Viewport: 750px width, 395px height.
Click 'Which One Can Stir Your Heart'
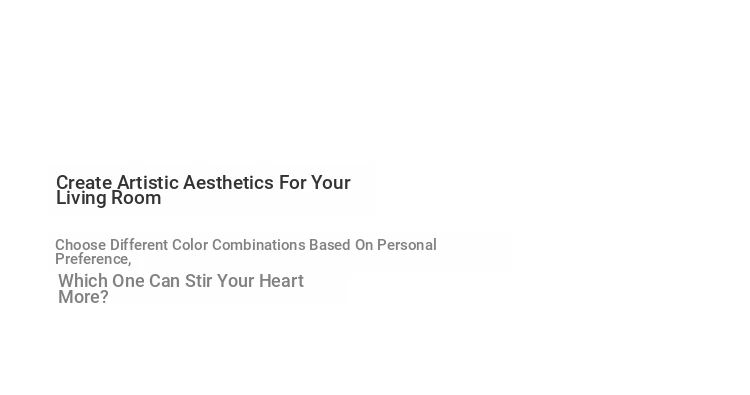[x=181, y=281]
